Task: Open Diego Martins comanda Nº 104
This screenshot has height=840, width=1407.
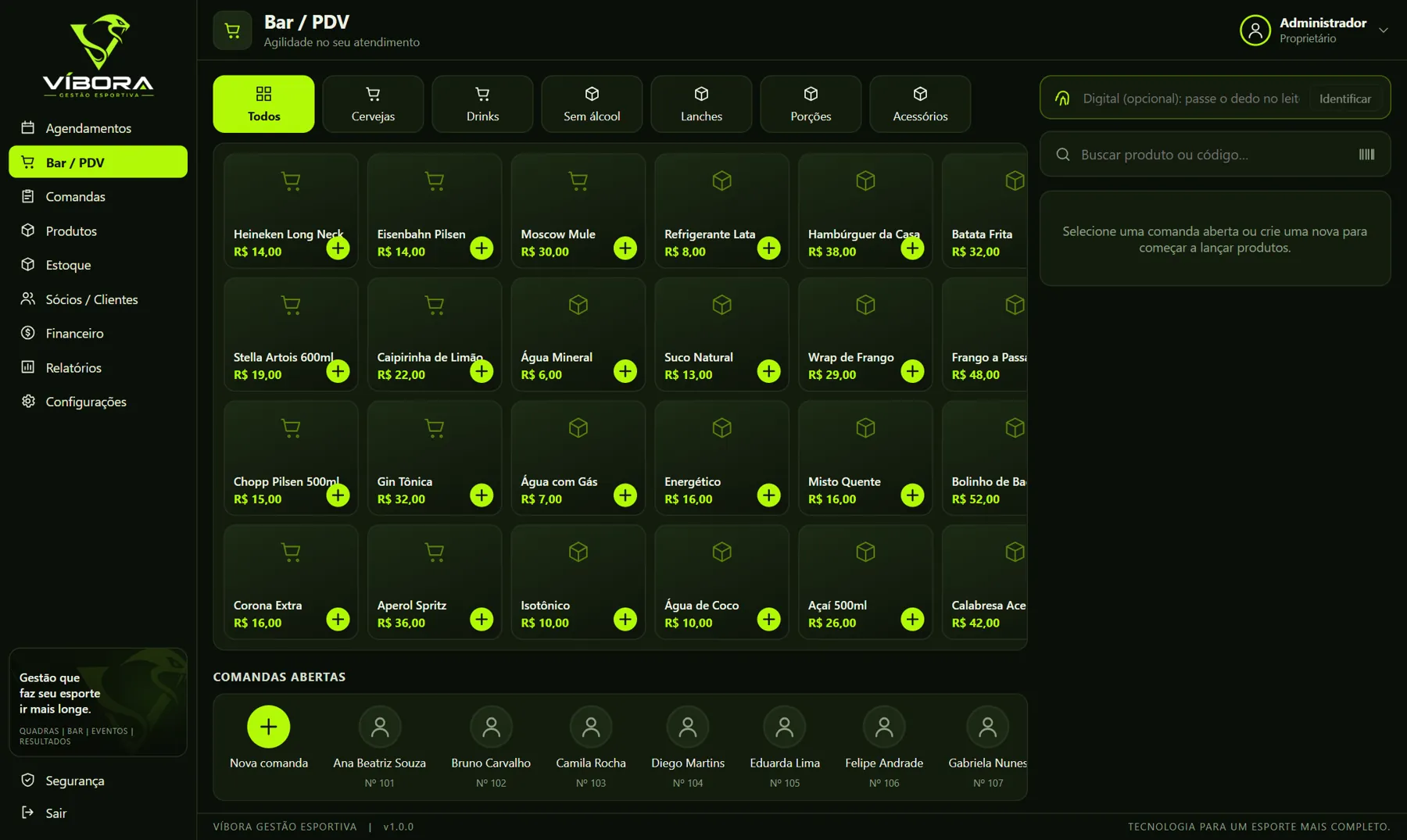Action: point(688,746)
